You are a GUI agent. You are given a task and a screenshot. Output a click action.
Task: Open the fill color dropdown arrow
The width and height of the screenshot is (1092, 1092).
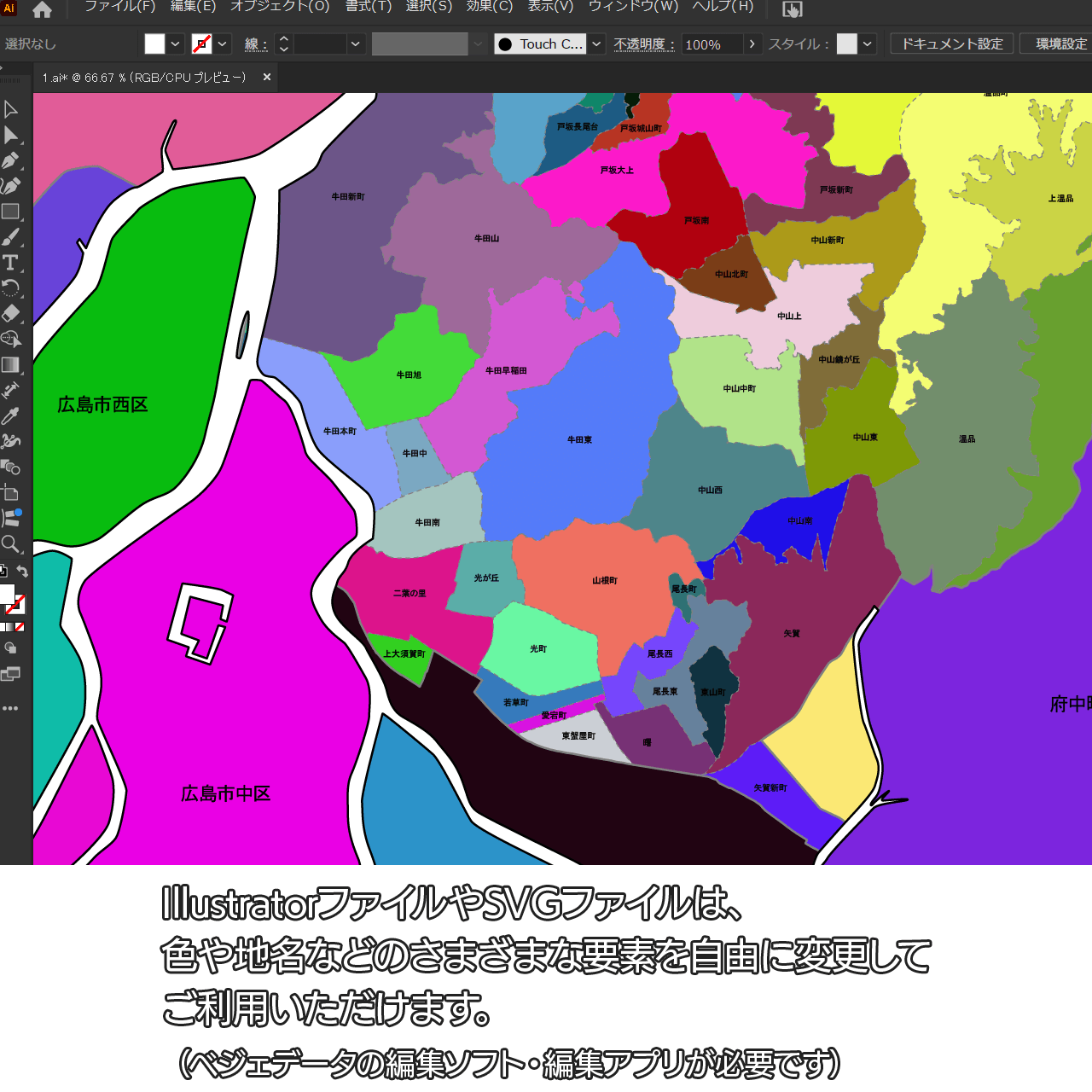tap(176, 44)
